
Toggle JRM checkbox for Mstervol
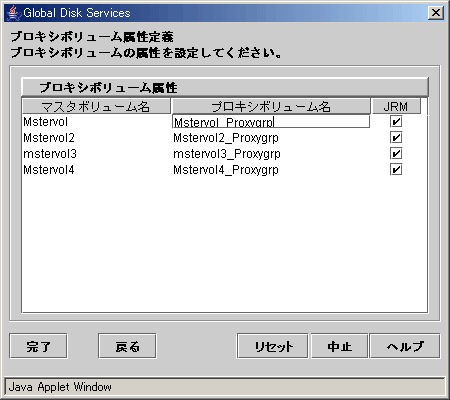point(396,122)
